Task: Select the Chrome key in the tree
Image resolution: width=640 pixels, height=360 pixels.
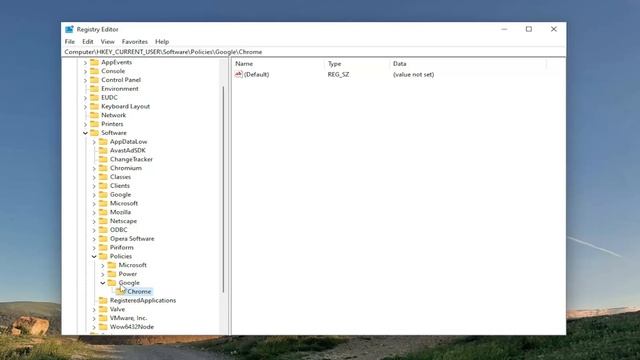Action: pos(139,291)
